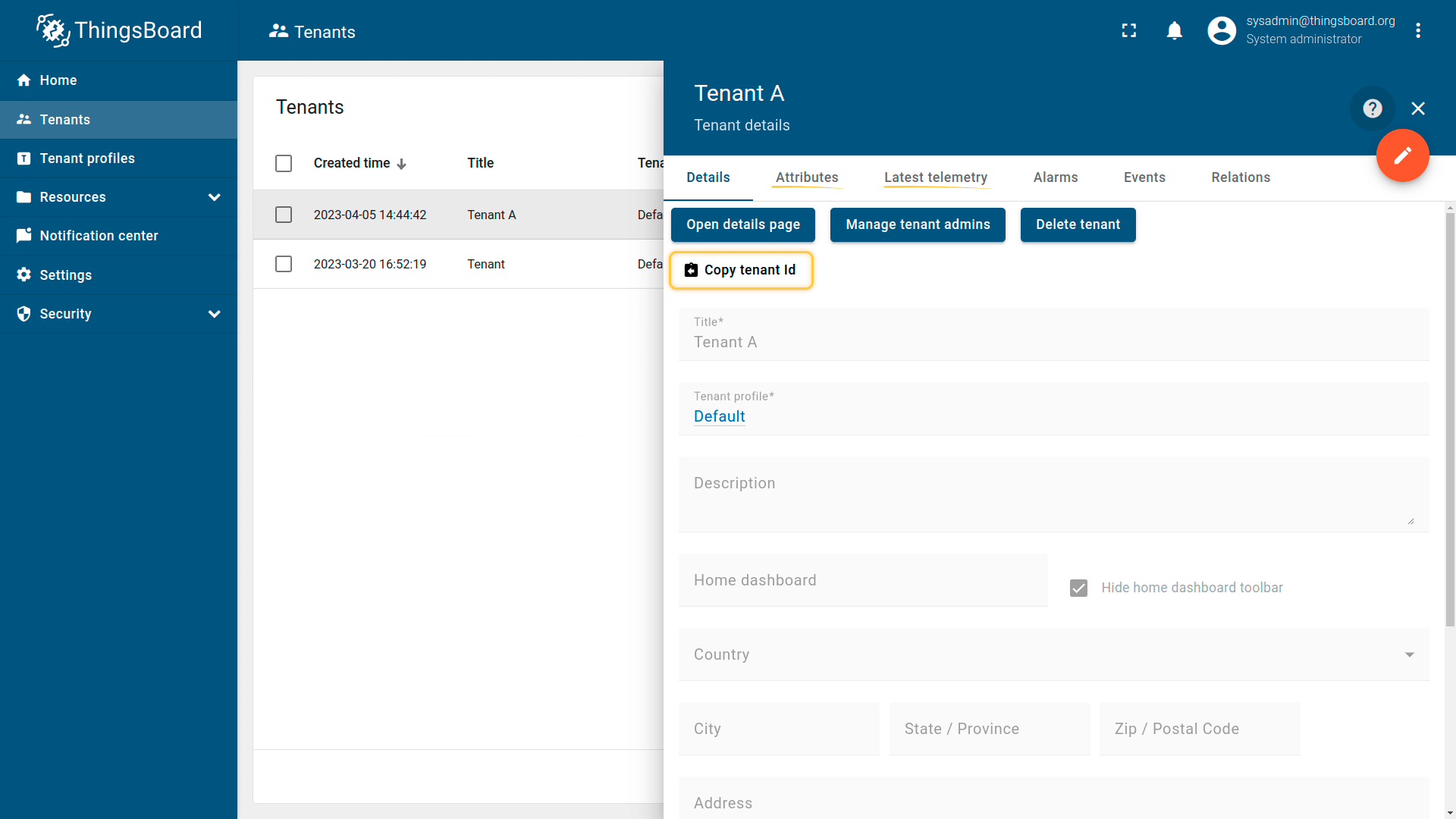Switch to the Latest telemetry tab
The height and width of the screenshot is (819, 1456).
(x=935, y=177)
